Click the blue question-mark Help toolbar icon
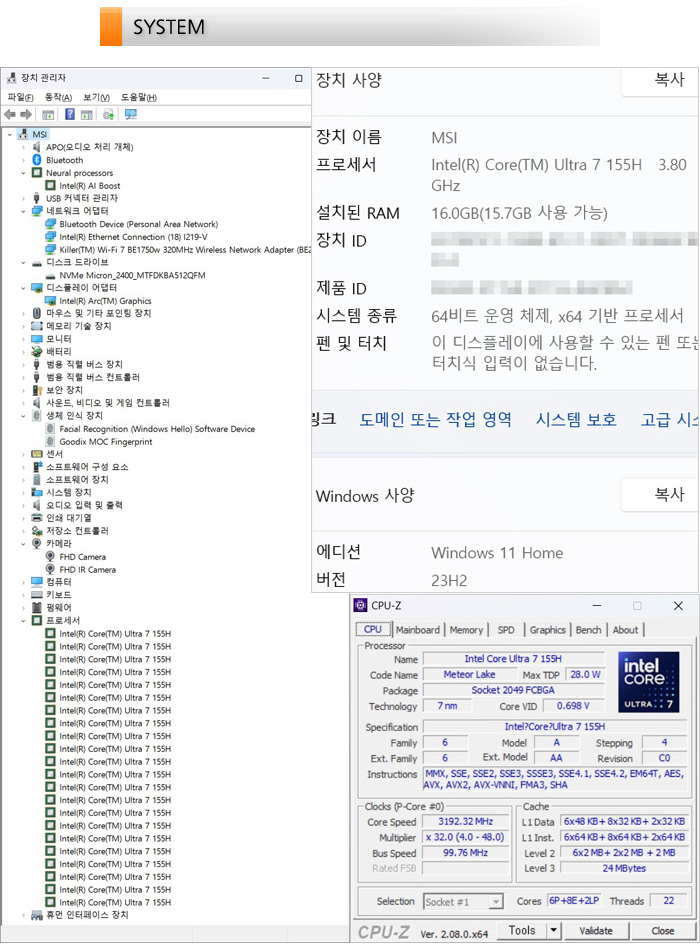Image resolution: width=700 pixels, height=948 pixels. click(x=70, y=114)
